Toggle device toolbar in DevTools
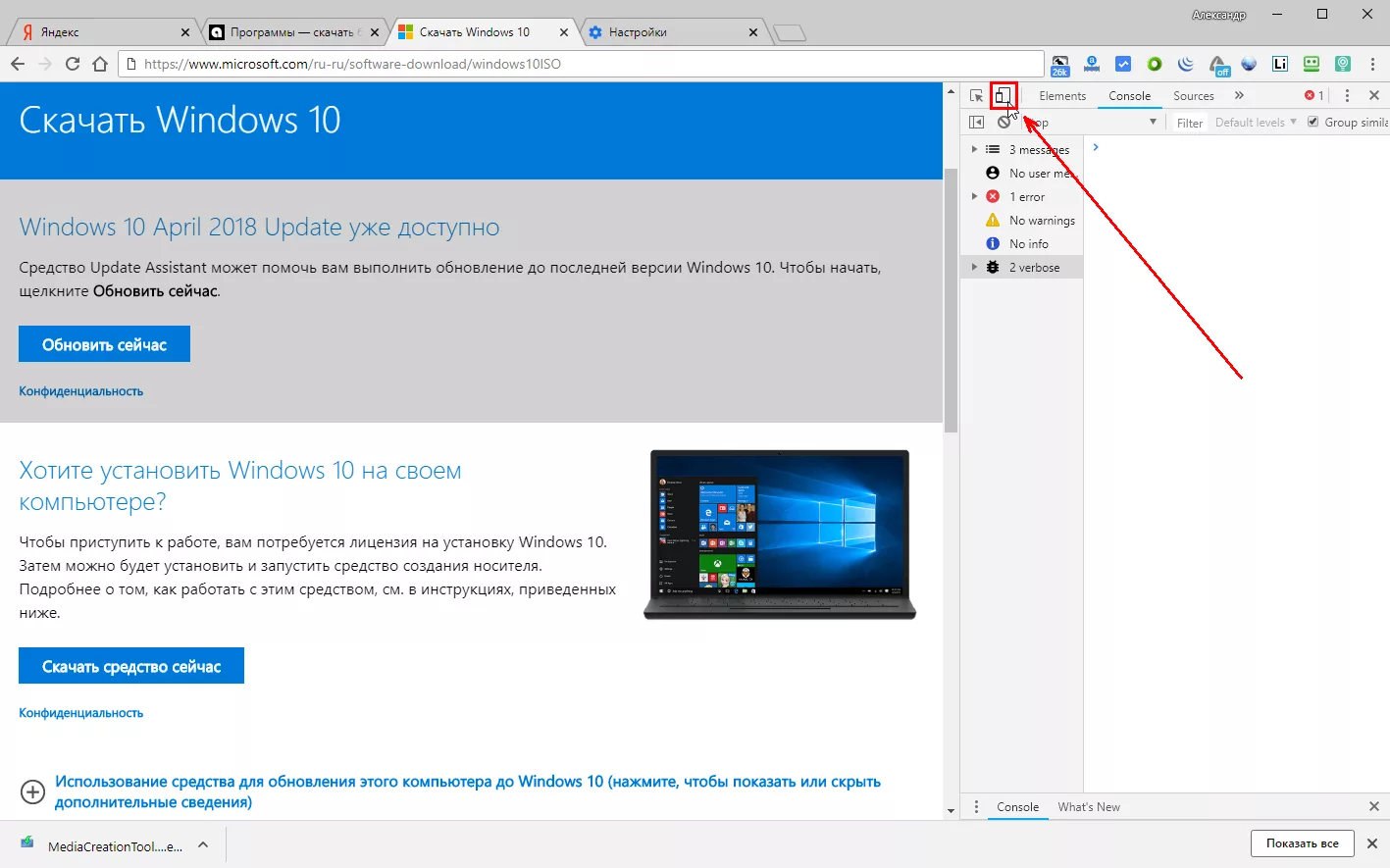This screenshot has height=868, width=1390. click(1003, 95)
